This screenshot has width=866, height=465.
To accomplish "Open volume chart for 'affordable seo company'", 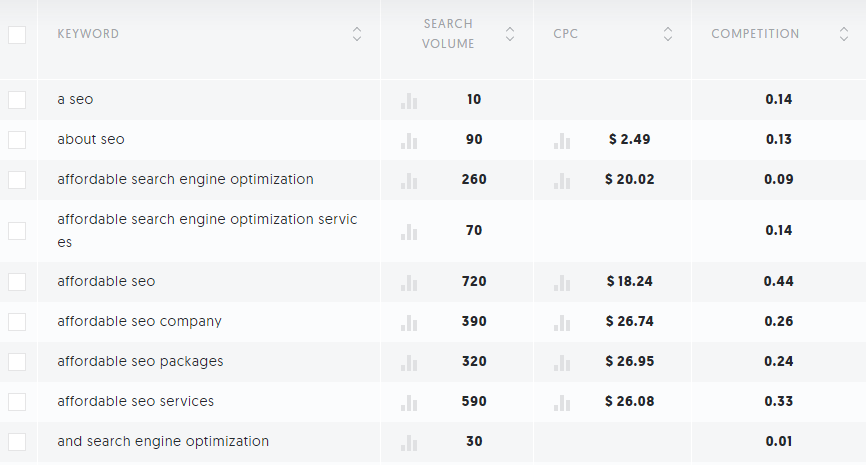I will point(409,323).
